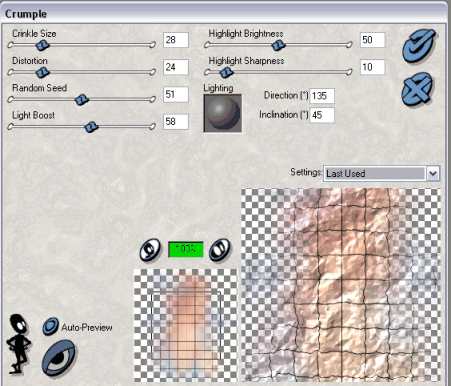451x386 pixels.
Task: Click the black stick figure mascot
Action: pyautogui.click(x=19, y=344)
